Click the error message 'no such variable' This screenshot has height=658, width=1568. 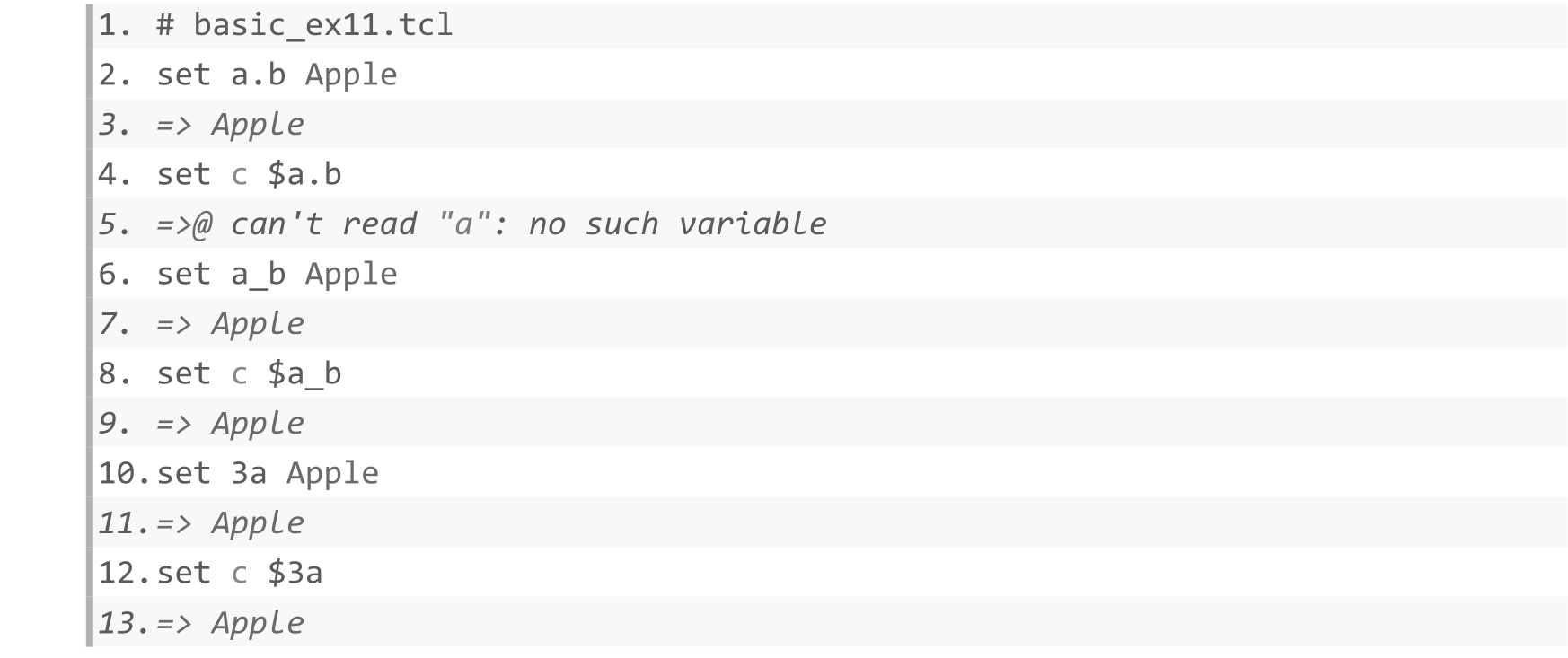coord(677,224)
